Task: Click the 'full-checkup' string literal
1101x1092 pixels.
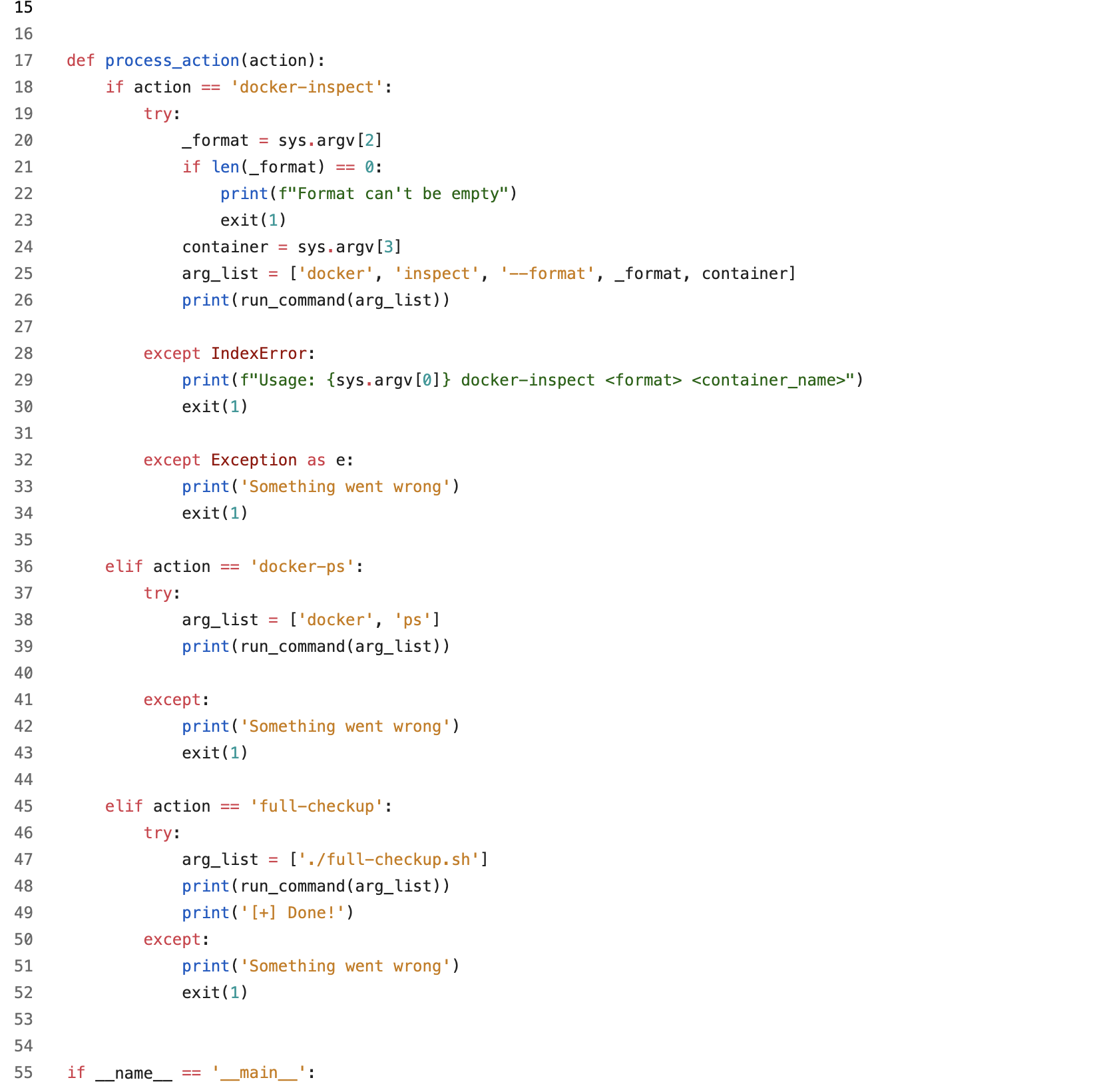Action: (316, 806)
